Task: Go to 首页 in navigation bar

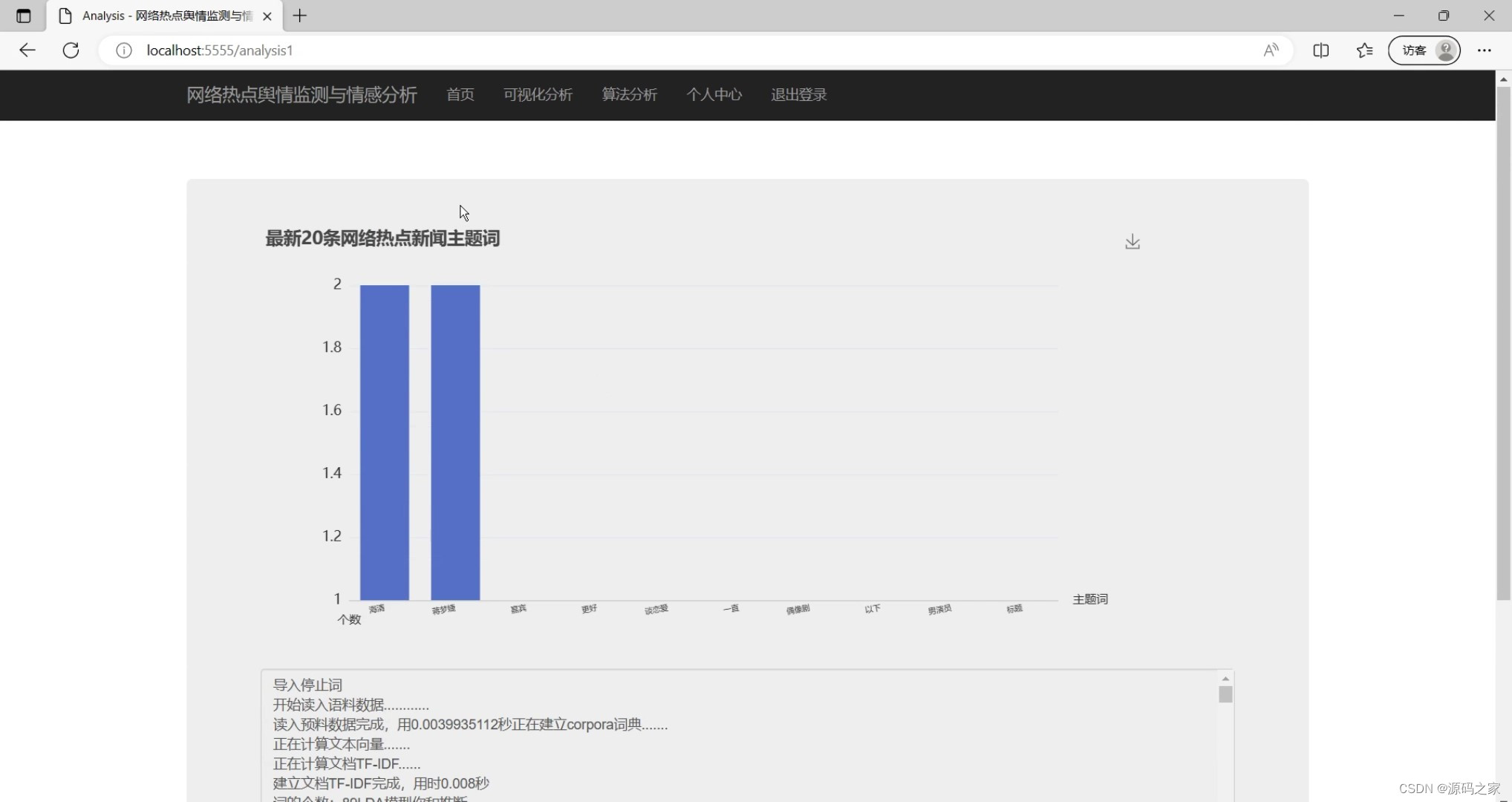Action: [x=460, y=95]
